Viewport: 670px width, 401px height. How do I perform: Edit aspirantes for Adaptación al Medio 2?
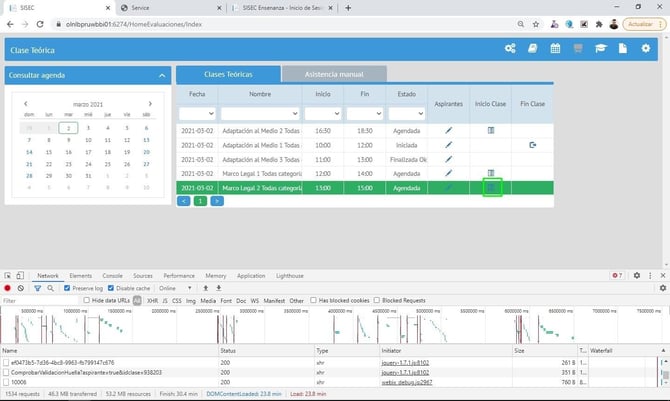click(449, 131)
